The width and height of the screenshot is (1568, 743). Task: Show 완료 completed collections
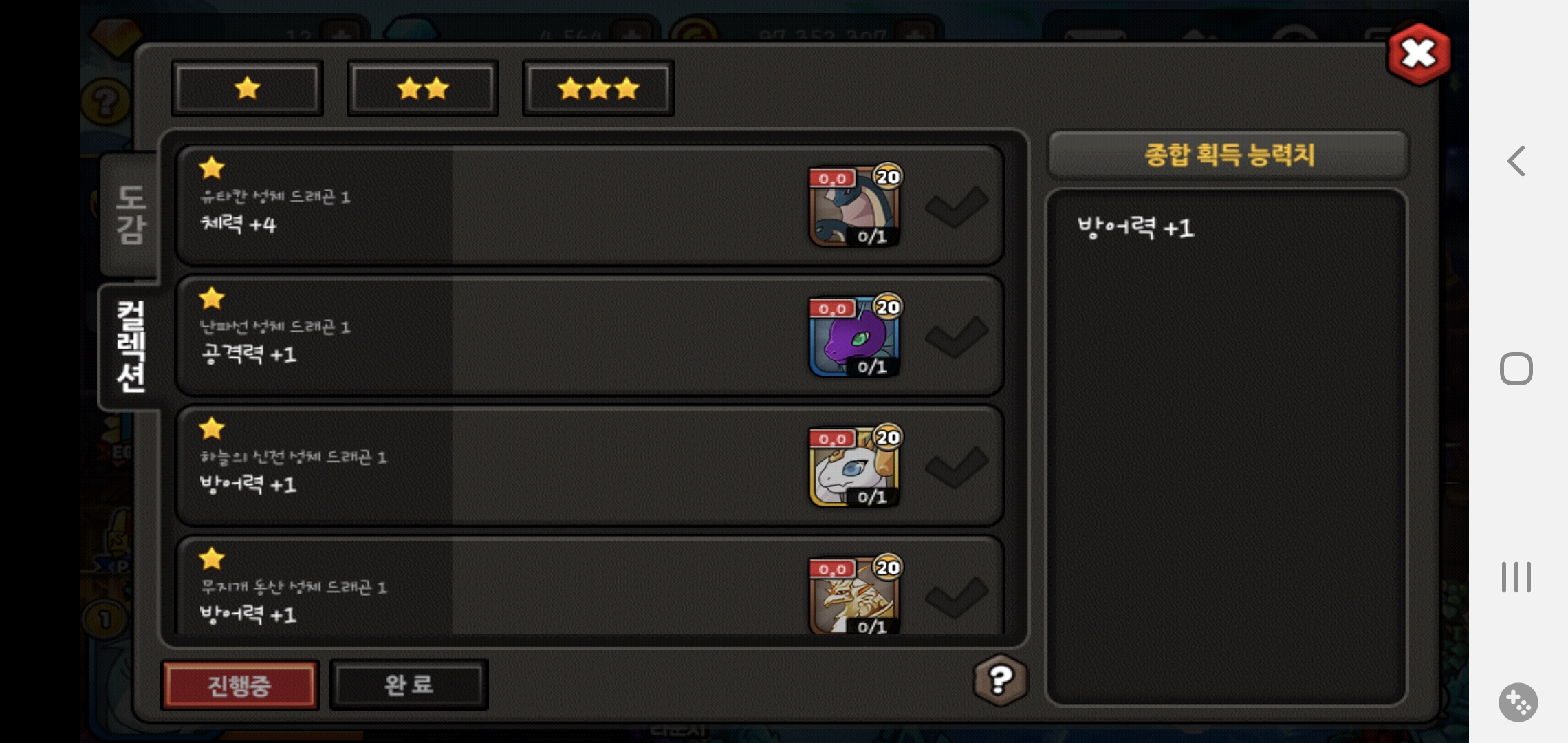(409, 685)
